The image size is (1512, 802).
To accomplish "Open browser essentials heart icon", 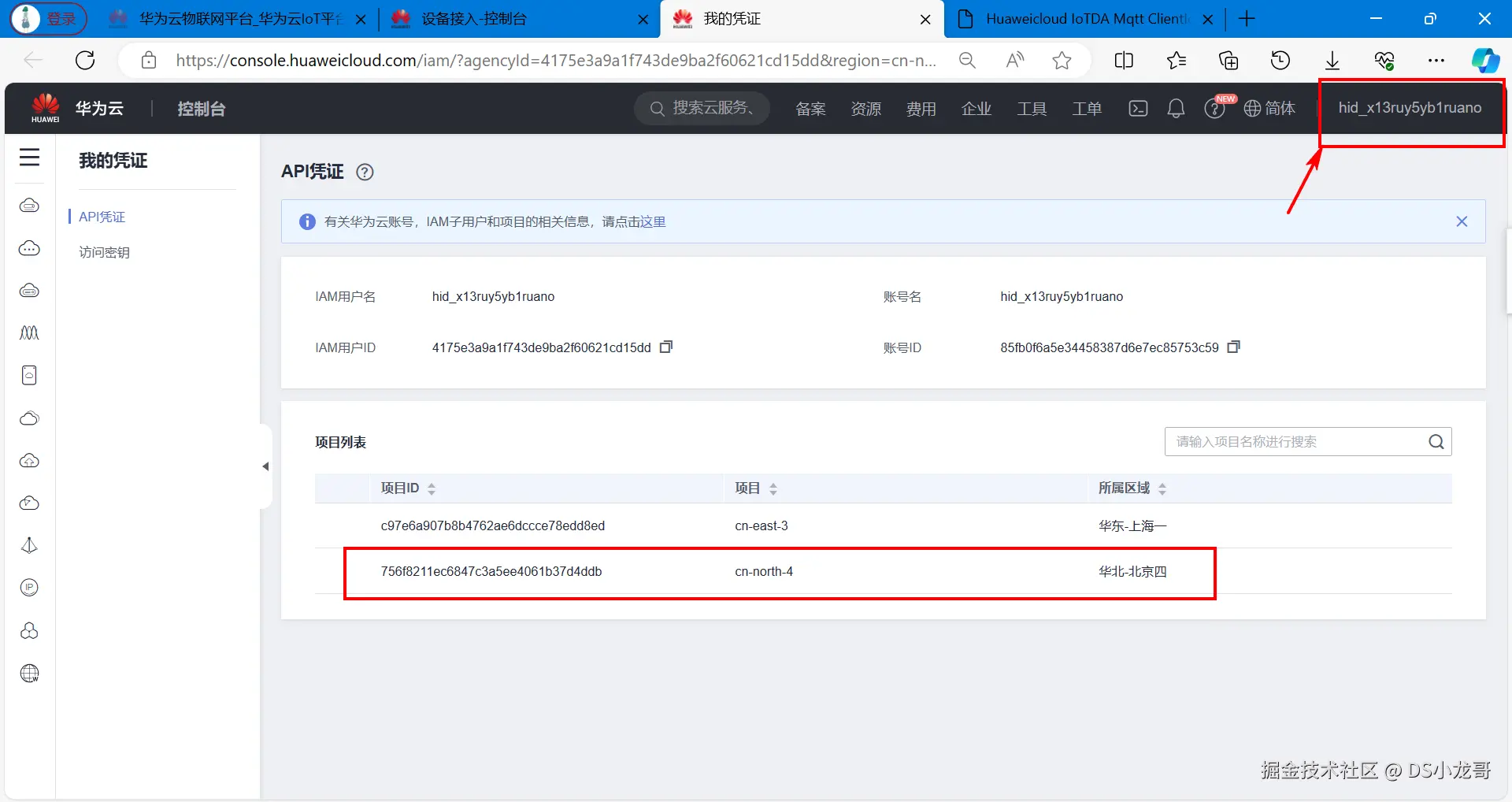I will tap(1384, 60).
